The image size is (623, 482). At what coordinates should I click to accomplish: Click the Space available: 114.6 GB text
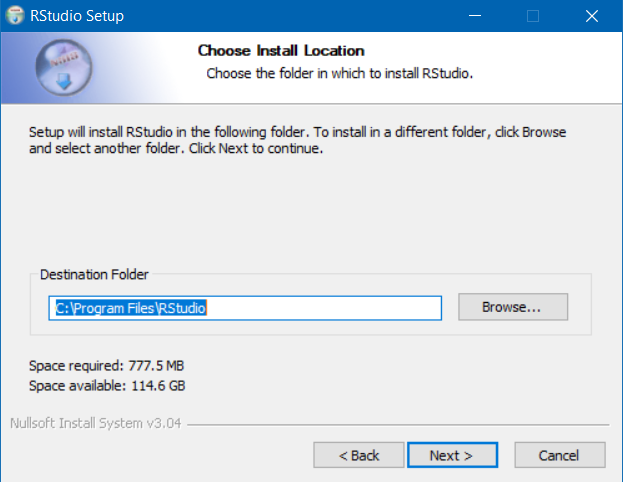[x=107, y=386]
